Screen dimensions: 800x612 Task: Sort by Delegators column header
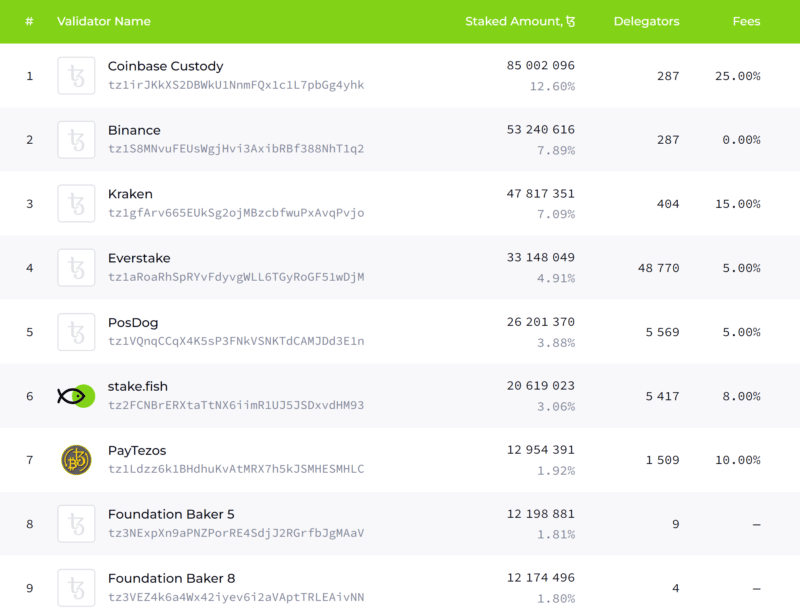click(x=646, y=21)
